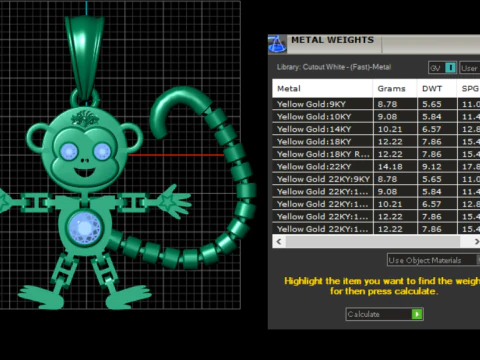Click the scrollbar left arrow
The height and width of the screenshot is (360, 480).
pos(279,241)
